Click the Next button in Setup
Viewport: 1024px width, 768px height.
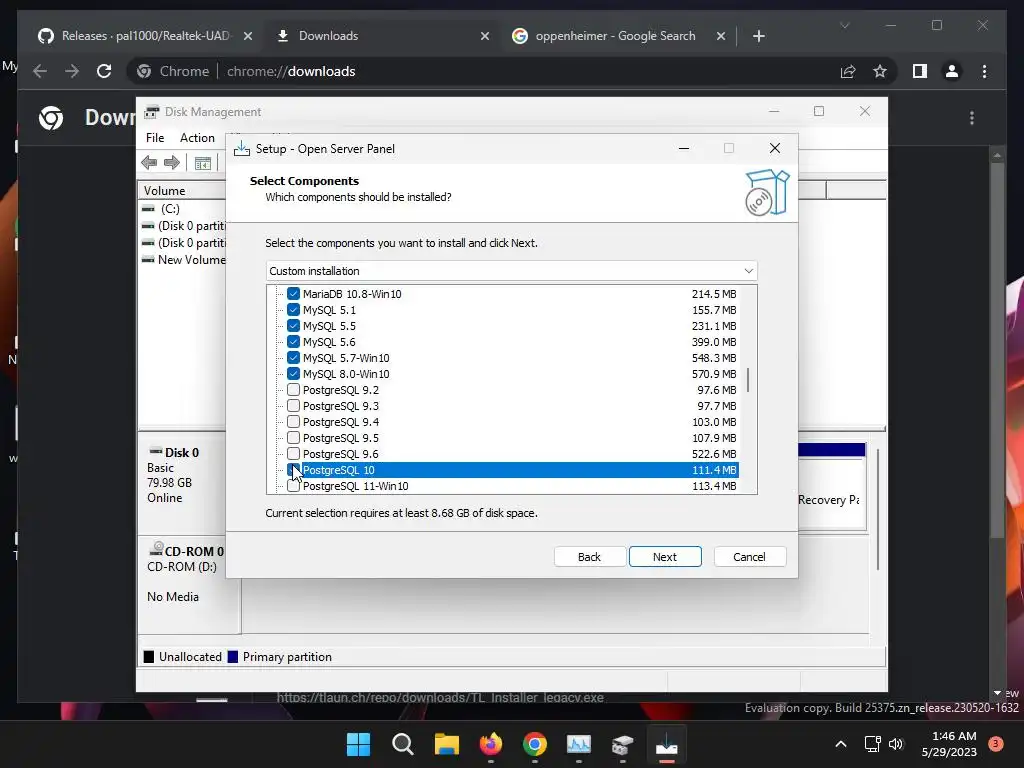(x=665, y=557)
